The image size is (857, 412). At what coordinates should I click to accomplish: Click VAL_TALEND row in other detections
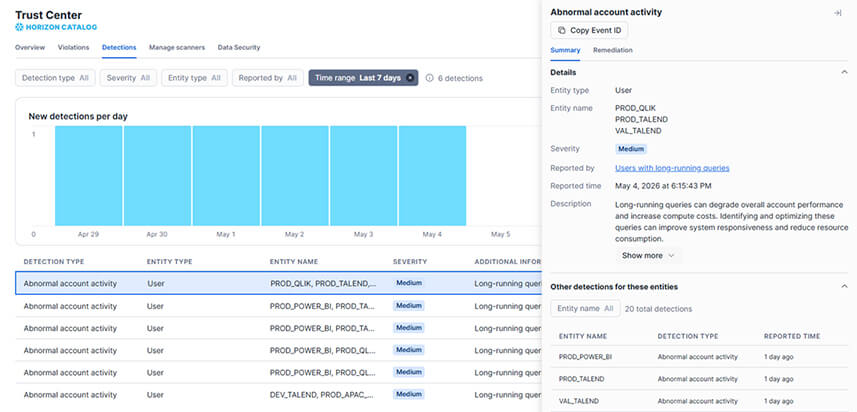tap(700, 401)
